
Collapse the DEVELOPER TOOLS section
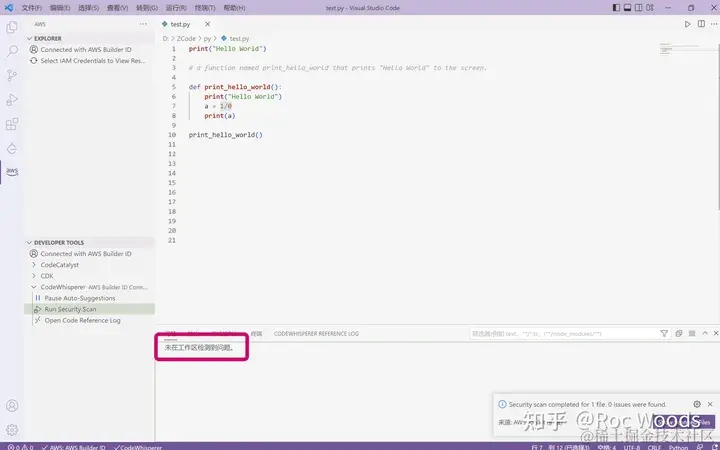tap(29, 242)
